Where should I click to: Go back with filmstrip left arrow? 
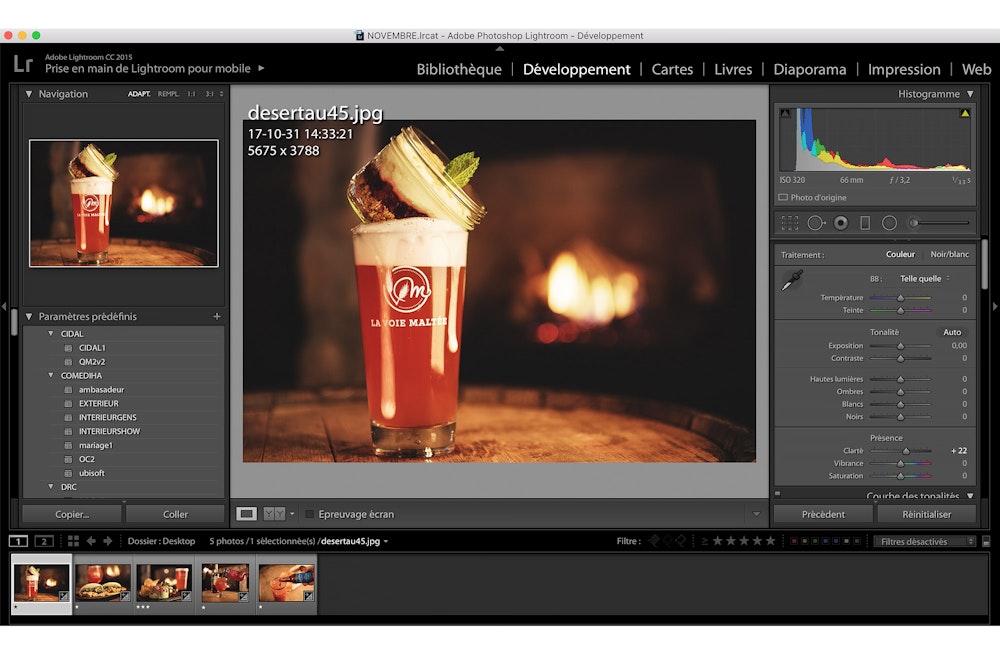pyautogui.click(x=91, y=541)
